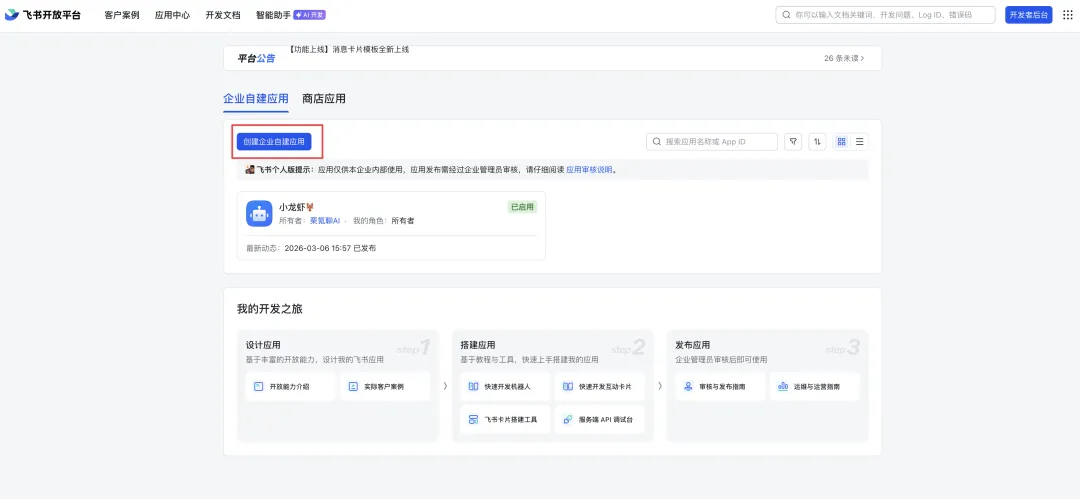Switch to grid view layout

point(842,142)
